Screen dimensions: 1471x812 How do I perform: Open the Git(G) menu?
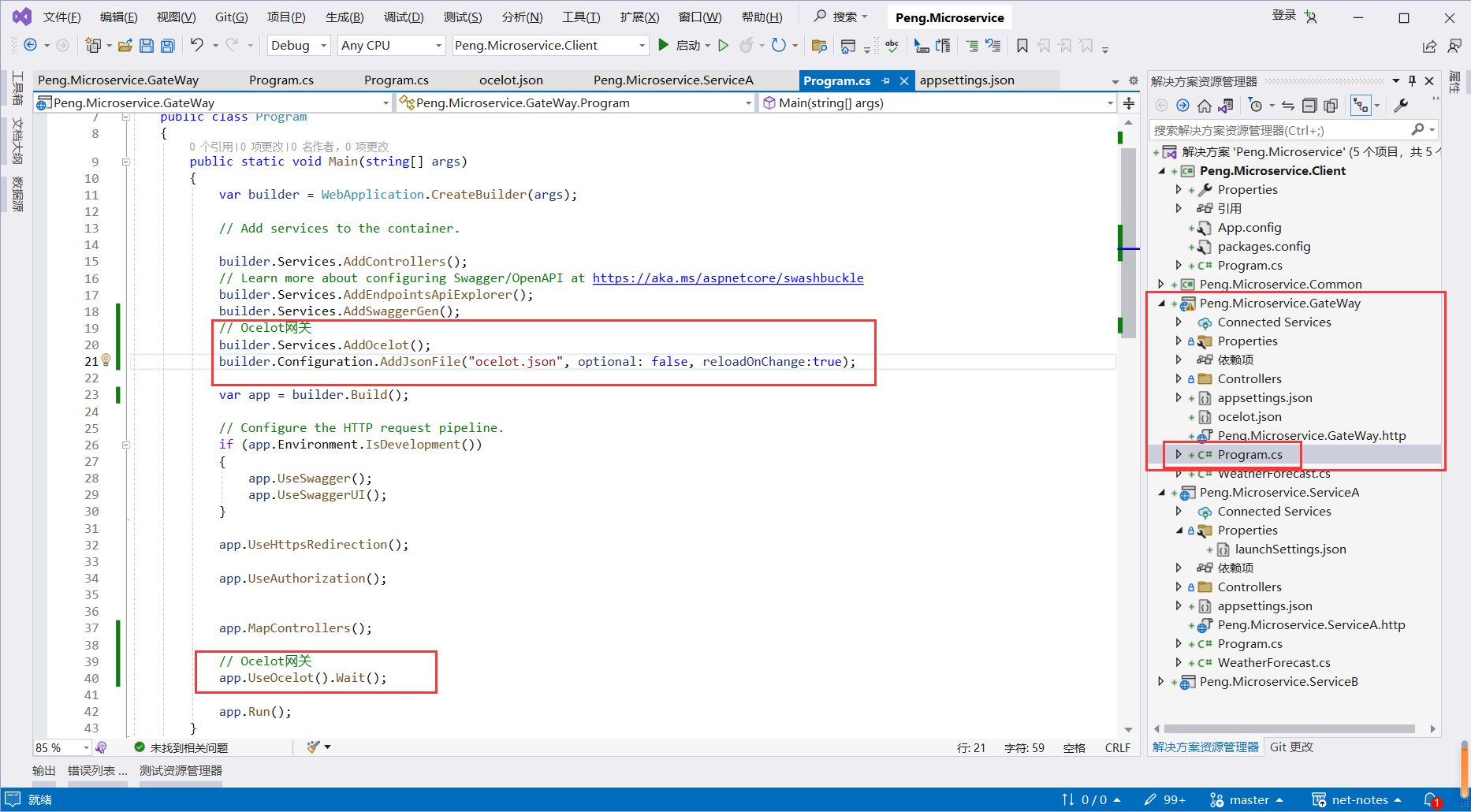pyautogui.click(x=231, y=17)
